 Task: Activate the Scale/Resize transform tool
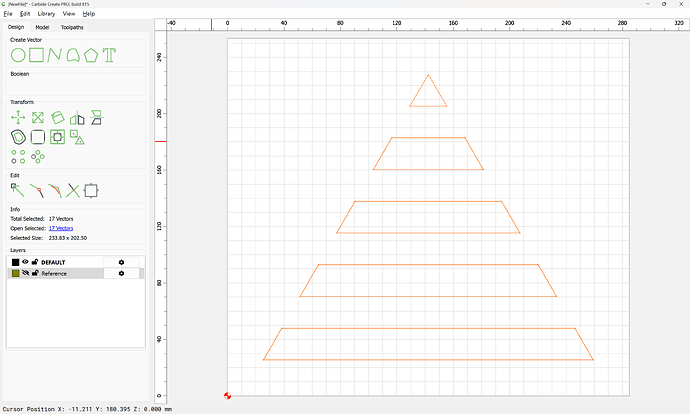pos(38,117)
